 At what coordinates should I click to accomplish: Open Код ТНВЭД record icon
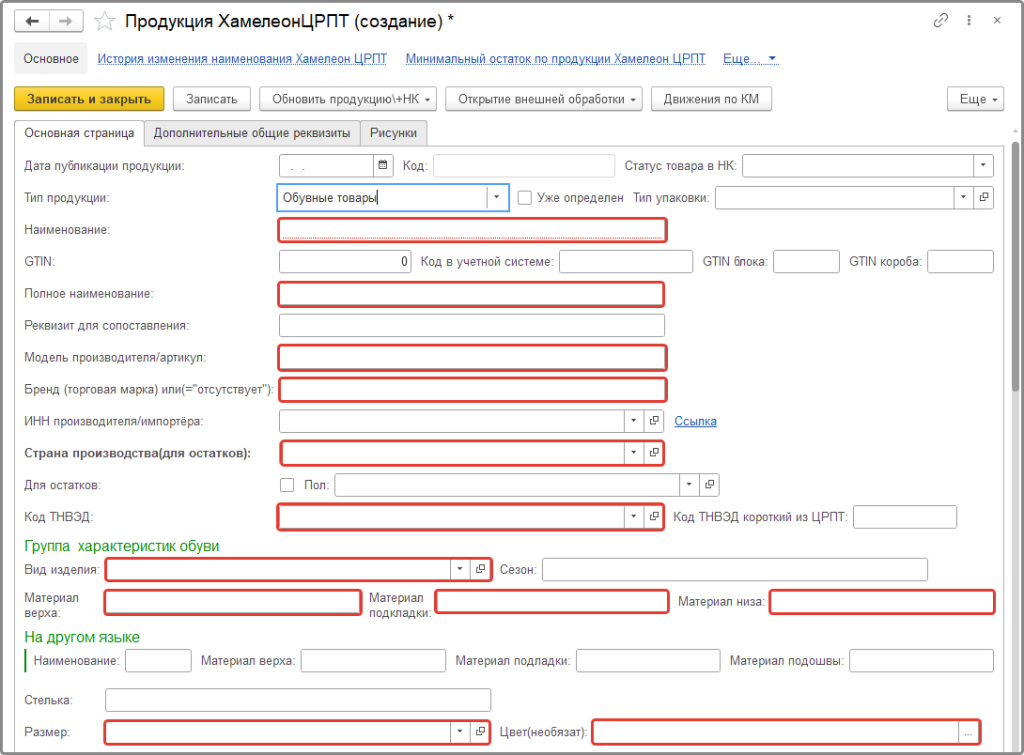click(x=654, y=517)
